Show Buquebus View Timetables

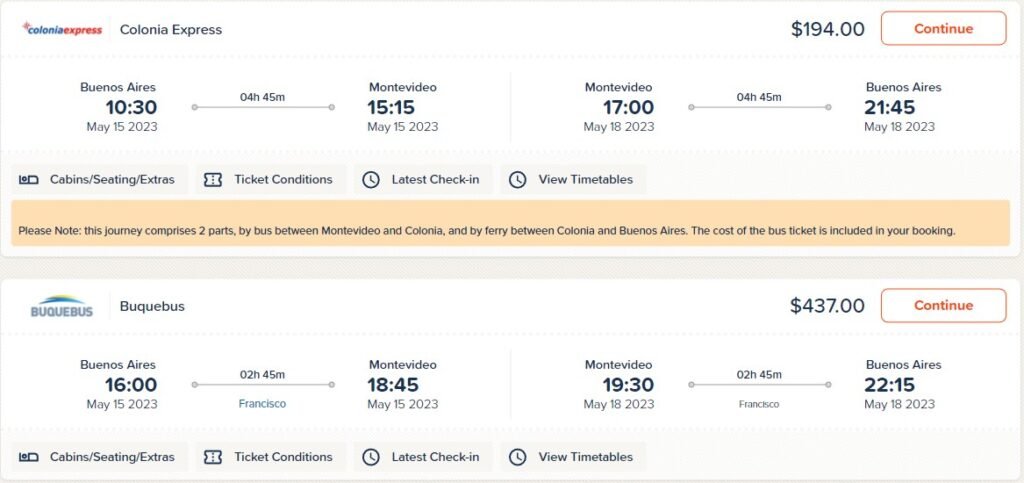pos(573,457)
